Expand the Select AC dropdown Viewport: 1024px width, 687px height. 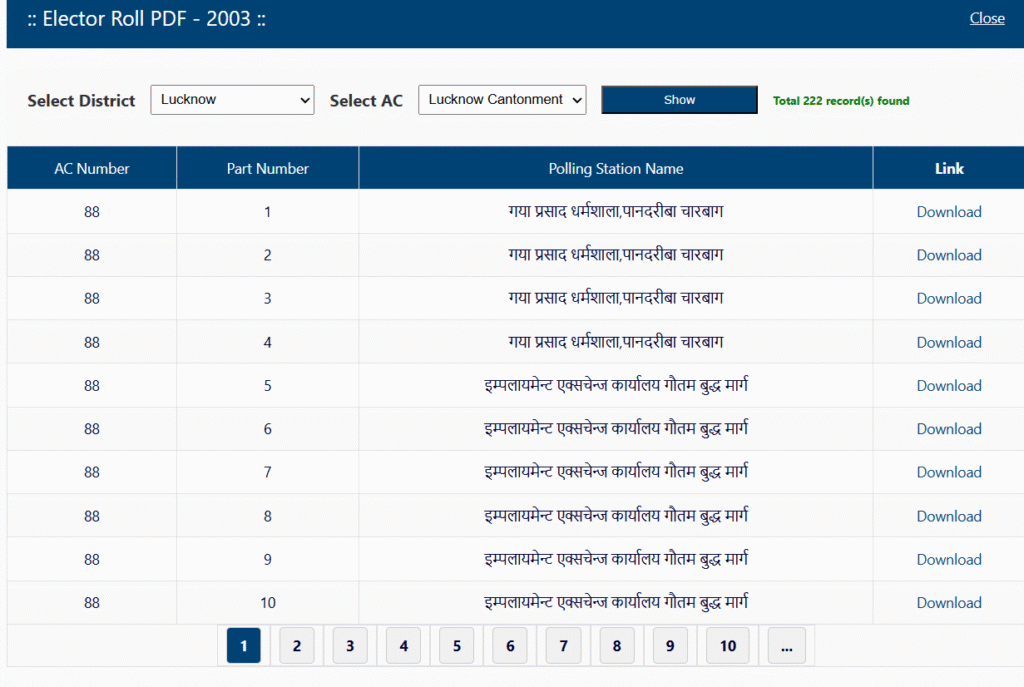click(x=502, y=100)
